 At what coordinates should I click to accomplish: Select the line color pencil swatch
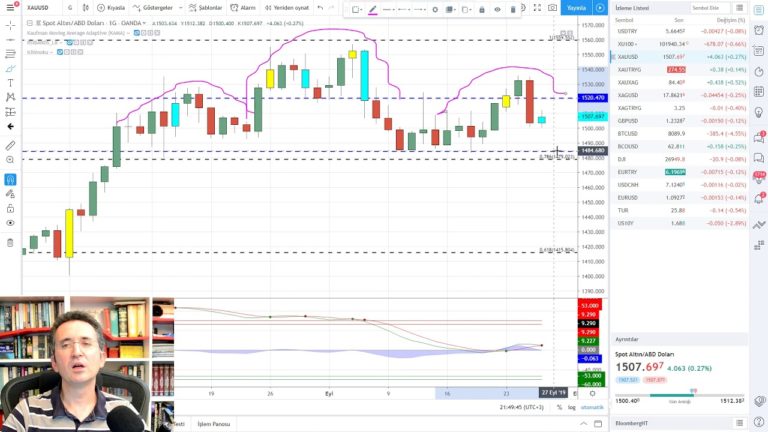click(373, 9)
